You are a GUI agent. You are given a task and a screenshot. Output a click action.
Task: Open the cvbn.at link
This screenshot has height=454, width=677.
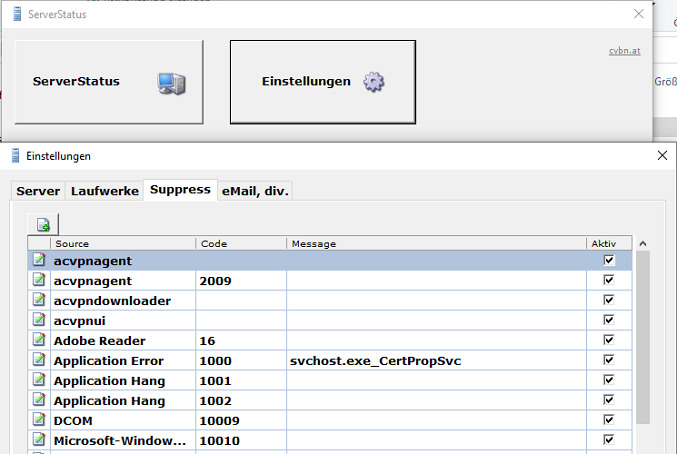pos(624,50)
